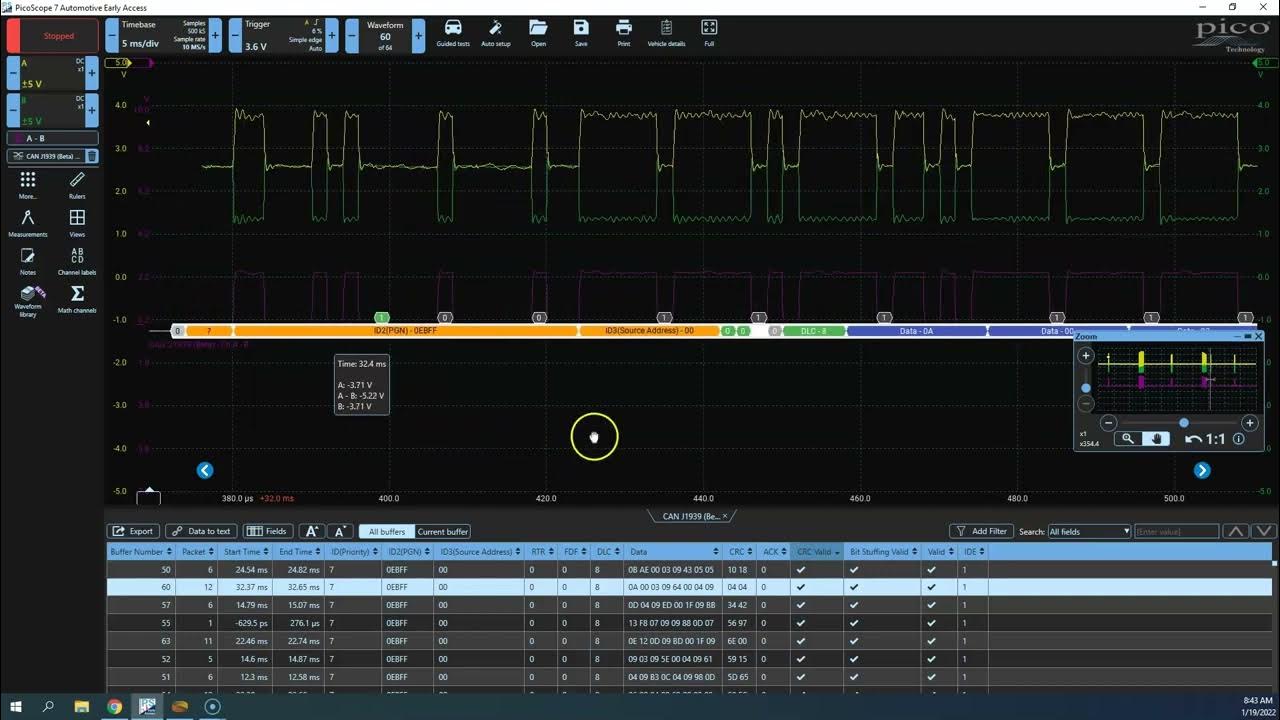Open Trigger 3.6 V settings
Image resolution: width=1280 pixels, height=720 pixels.
(285, 36)
